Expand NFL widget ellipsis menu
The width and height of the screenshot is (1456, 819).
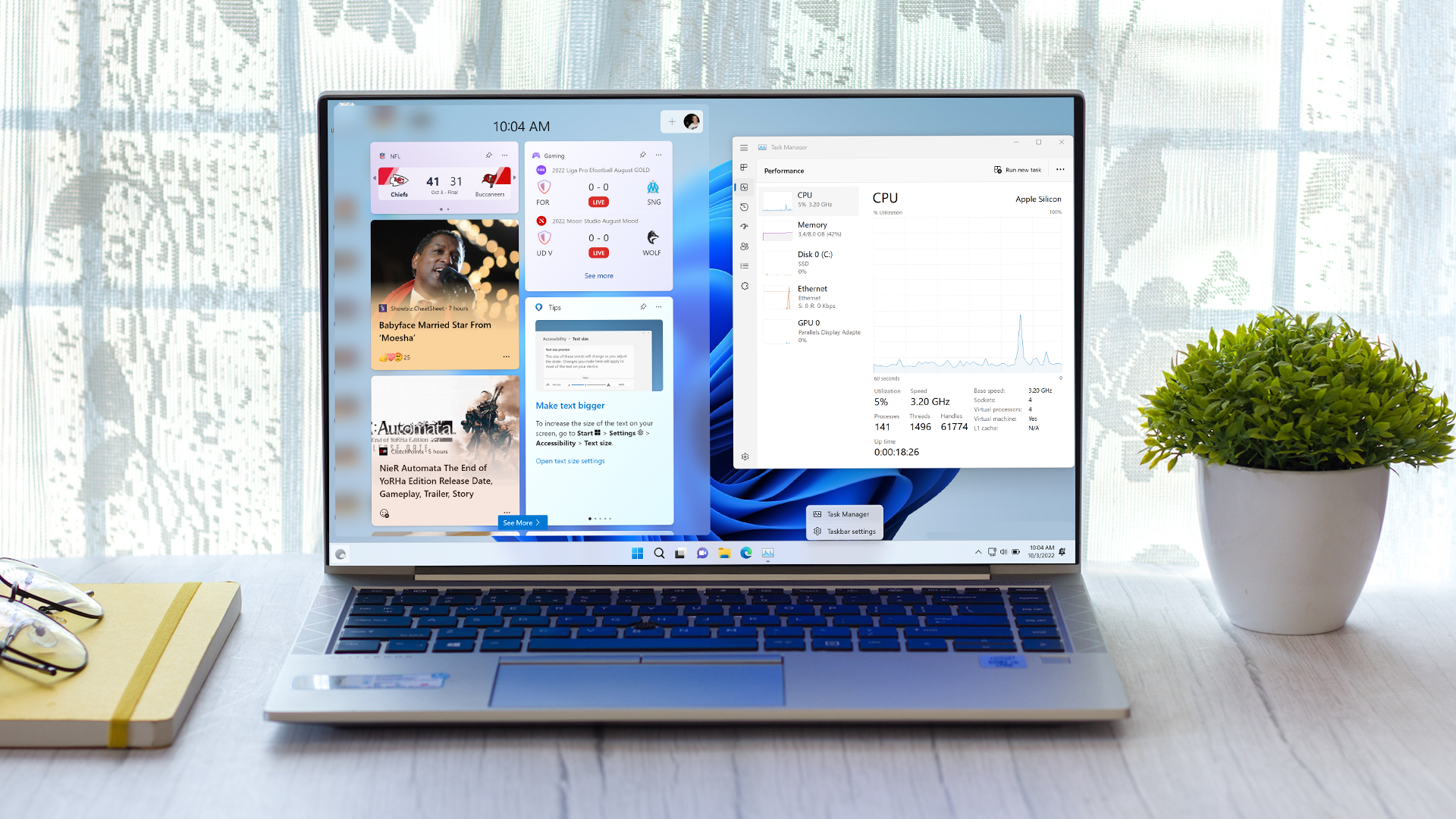tap(504, 155)
